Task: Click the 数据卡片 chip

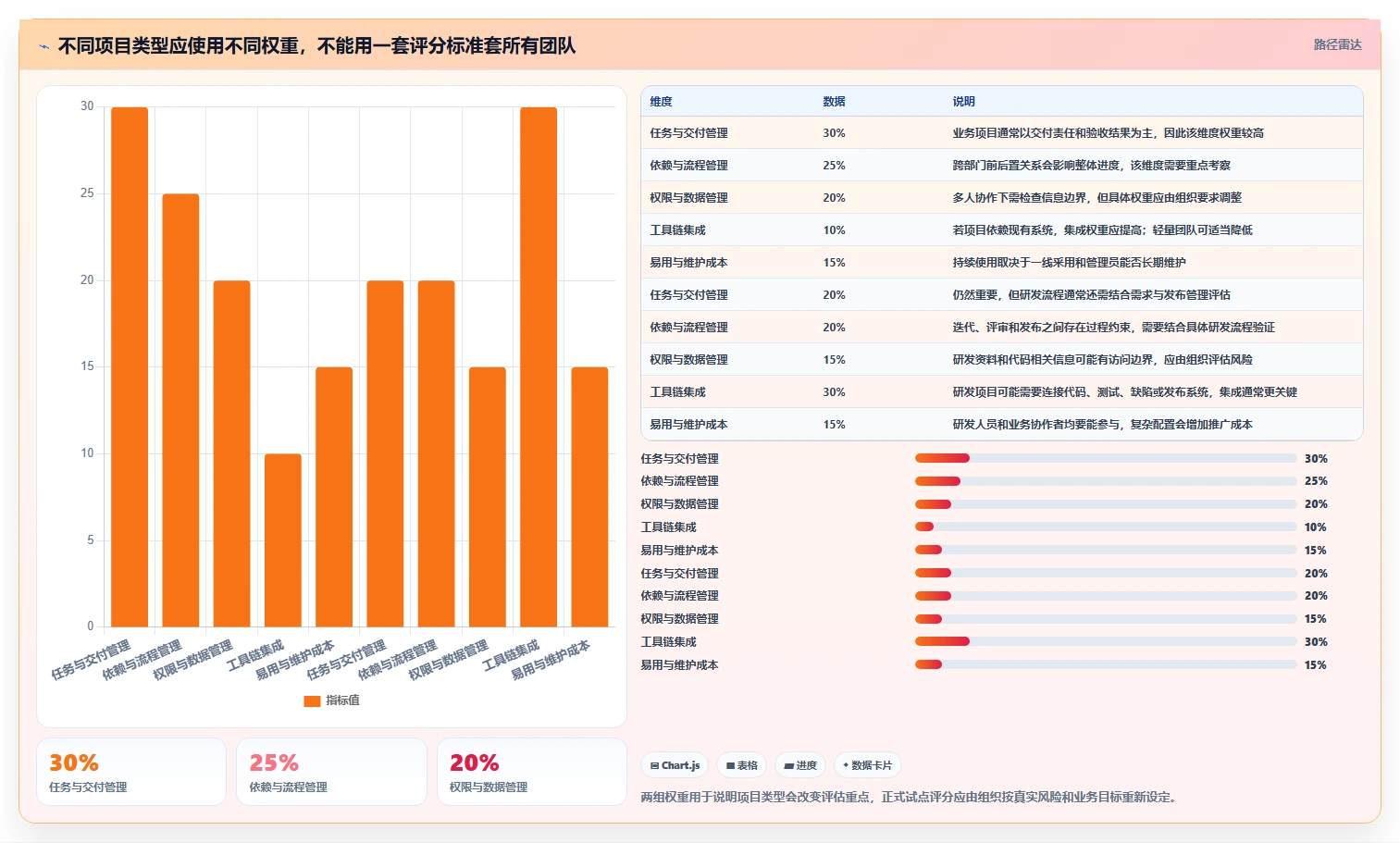Action: (x=867, y=765)
